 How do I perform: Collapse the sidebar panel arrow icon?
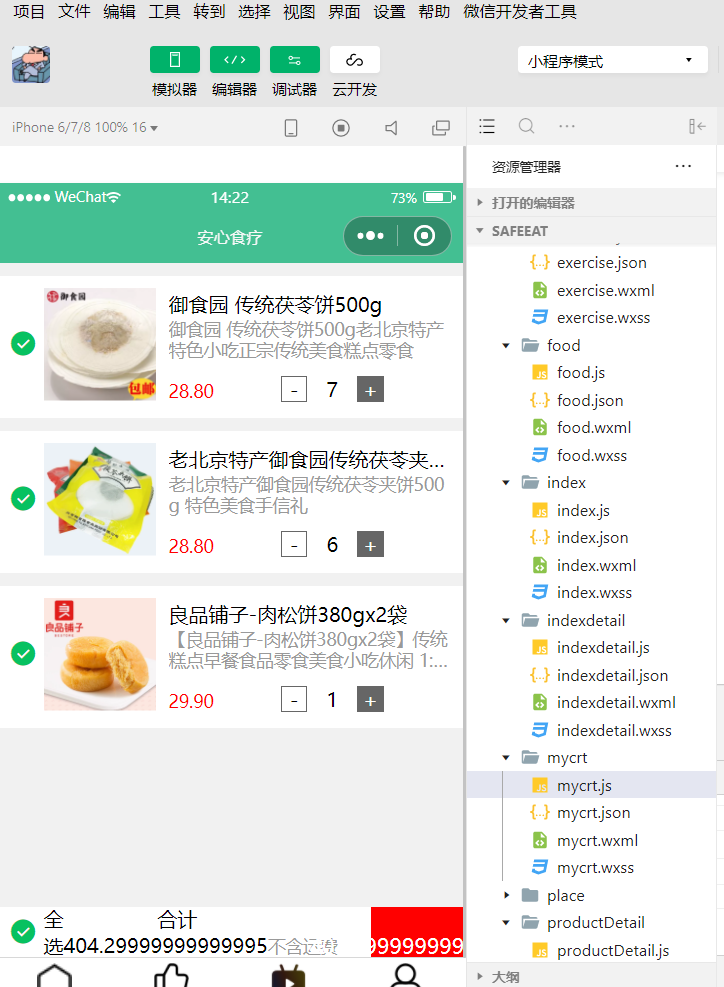tap(696, 127)
